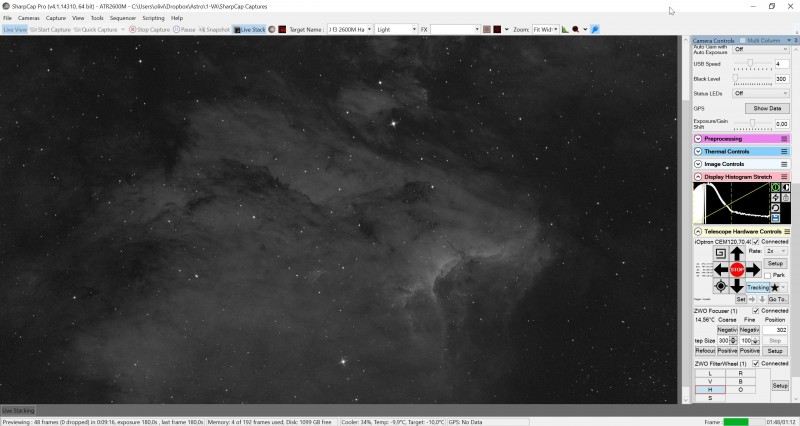
Task: Toggle Live View in the toolbar
Action: coord(15,30)
